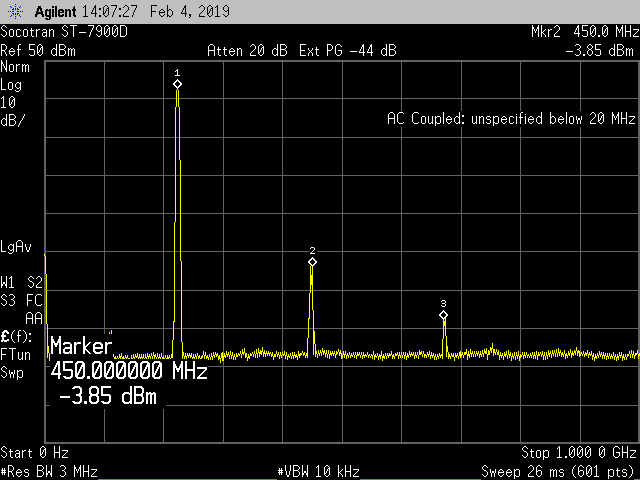Select marker 1 diamond on tallest peak
This screenshot has width=640, height=480.
177,84
